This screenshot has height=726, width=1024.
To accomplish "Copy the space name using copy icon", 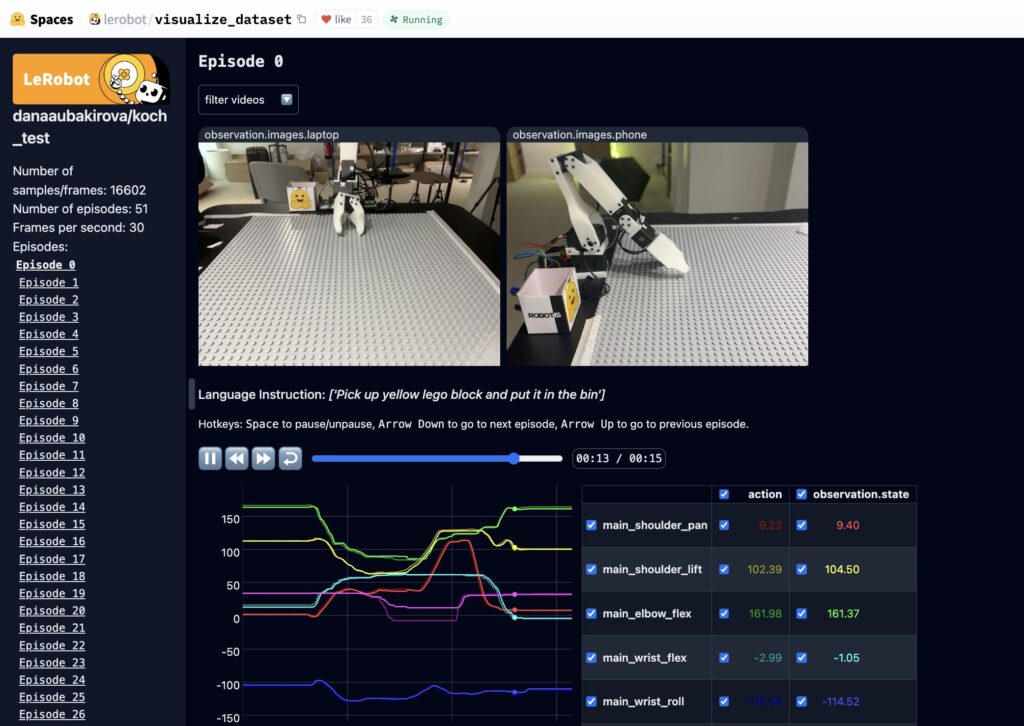I will tap(301, 19).
